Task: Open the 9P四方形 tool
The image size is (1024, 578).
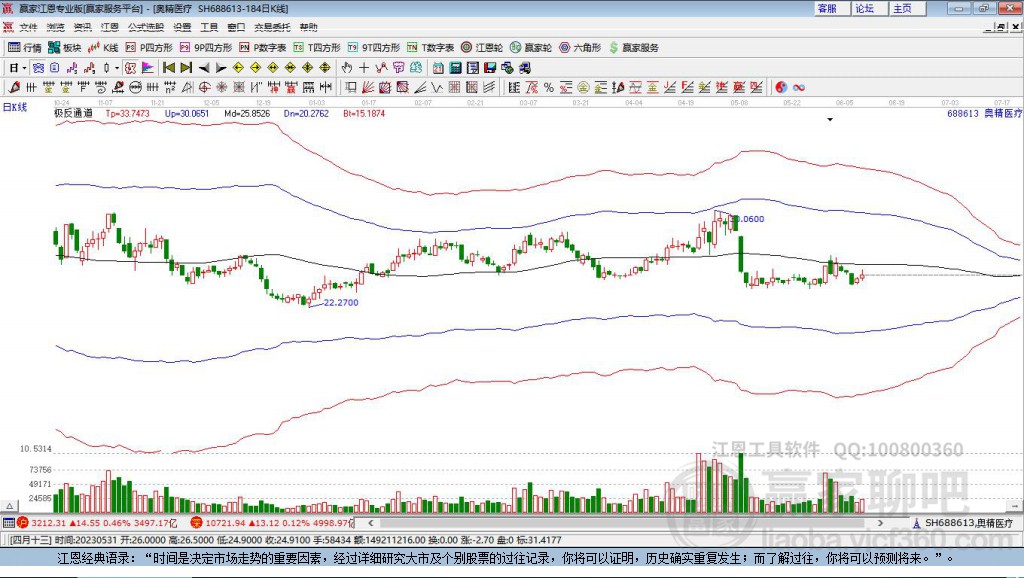Action: pyautogui.click(x=206, y=48)
